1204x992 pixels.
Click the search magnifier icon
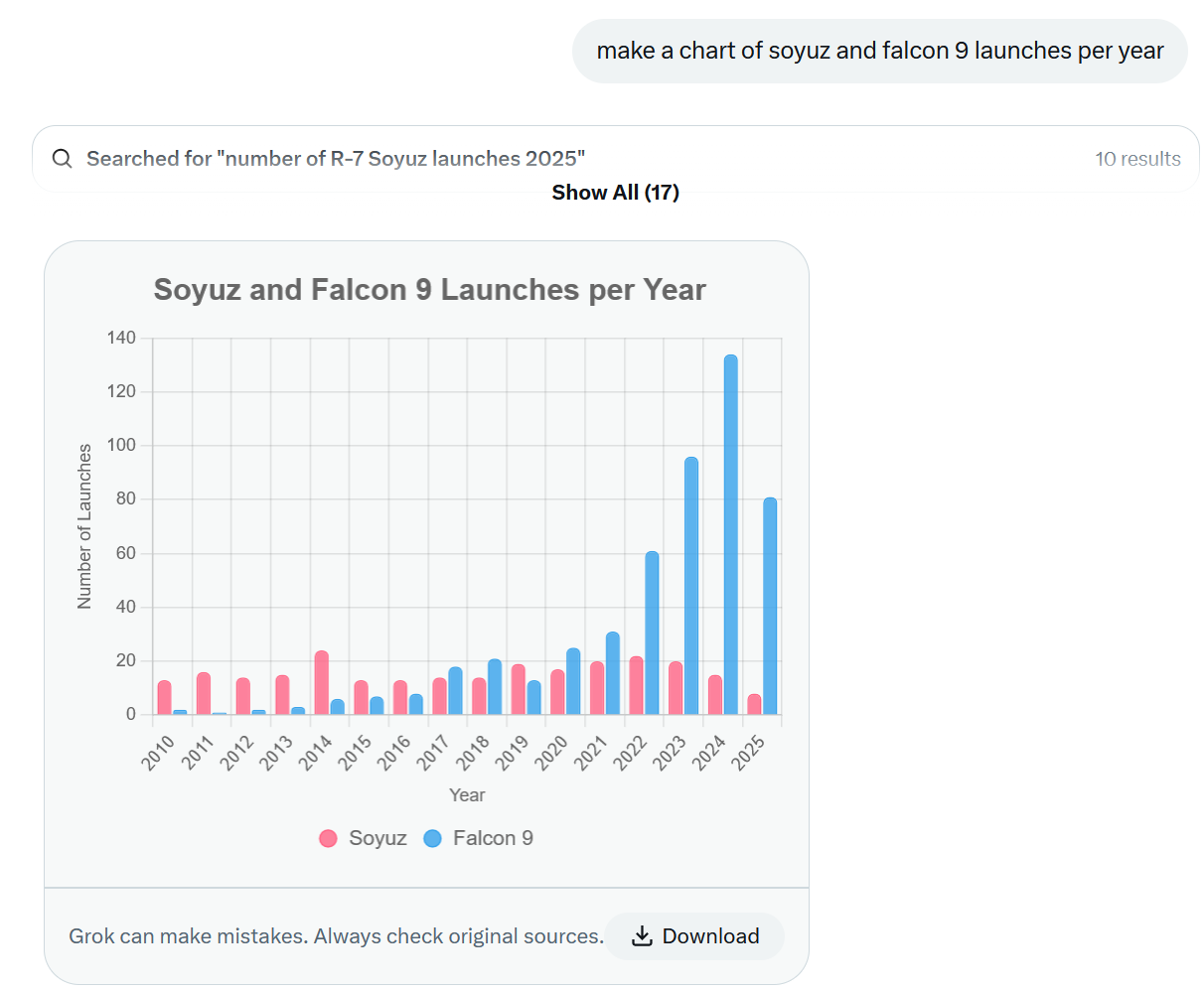click(x=62, y=159)
